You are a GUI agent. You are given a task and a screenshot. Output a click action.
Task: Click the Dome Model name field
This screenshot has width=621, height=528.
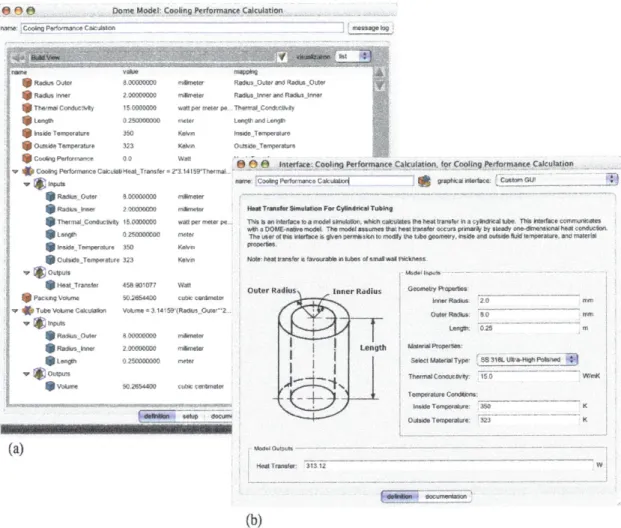tap(182, 28)
